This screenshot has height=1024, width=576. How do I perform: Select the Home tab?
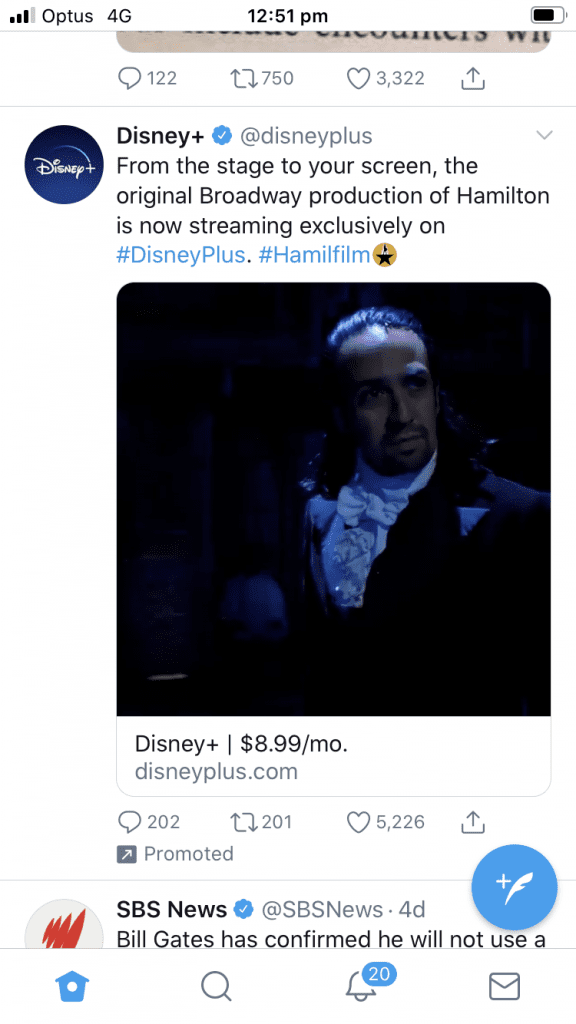pyautogui.click(x=72, y=986)
